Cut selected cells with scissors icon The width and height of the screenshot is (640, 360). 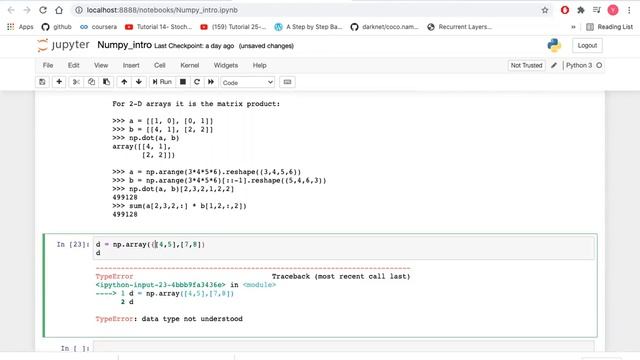pyautogui.click(x=76, y=82)
